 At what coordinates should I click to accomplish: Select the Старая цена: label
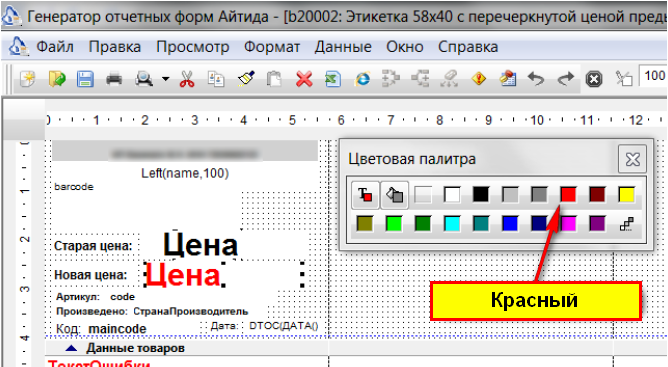93,246
